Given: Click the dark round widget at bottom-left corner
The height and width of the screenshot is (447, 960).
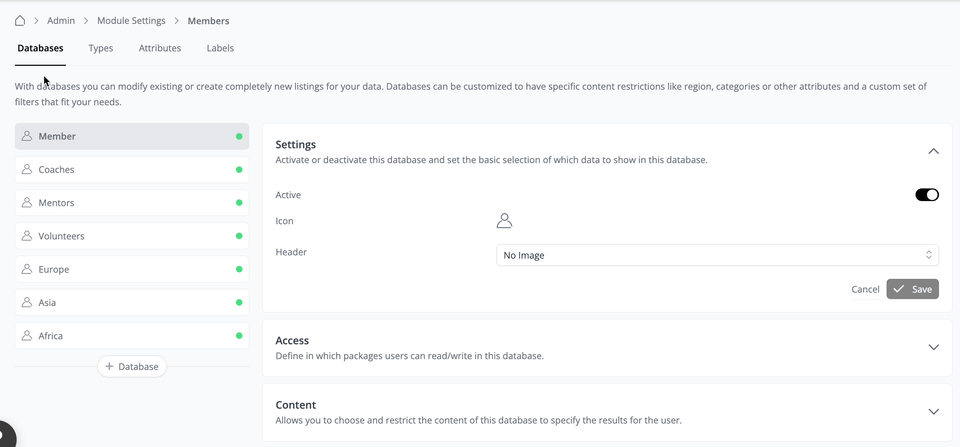Looking at the screenshot, I should [5, 435].
